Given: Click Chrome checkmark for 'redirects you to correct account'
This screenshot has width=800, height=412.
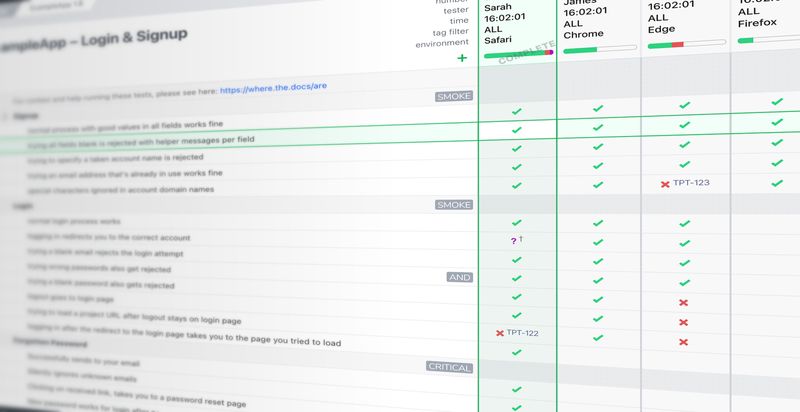Looking at the screenshot, I should pos(598,242).
